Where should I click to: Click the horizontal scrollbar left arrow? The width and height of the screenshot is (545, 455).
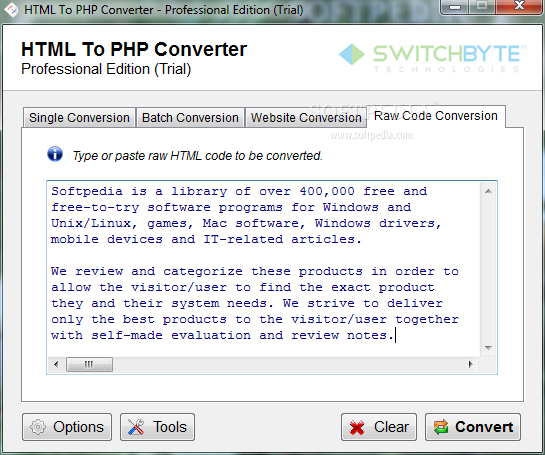point(56,364)
